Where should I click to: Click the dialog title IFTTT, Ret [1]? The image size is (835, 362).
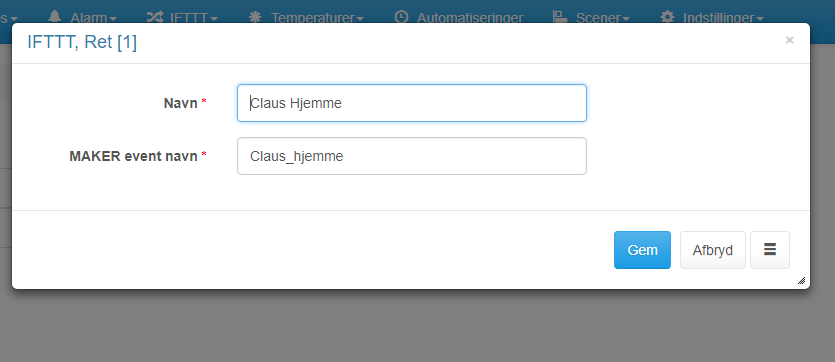tap(82, 42)
